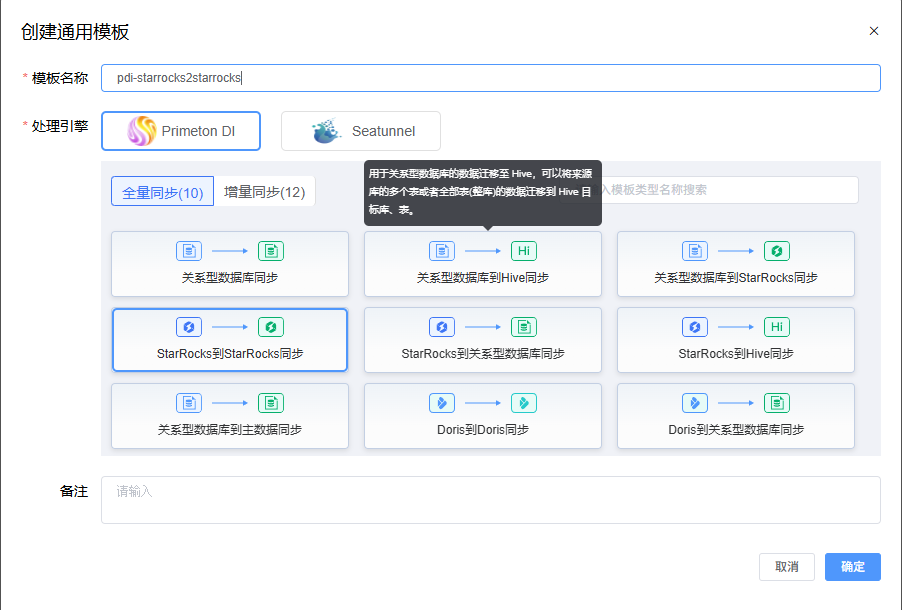The width and height of the screenshot is (902, 610).
Task: Select StarRocks到关系型数据库同步 template card
Action: [483, 340]
